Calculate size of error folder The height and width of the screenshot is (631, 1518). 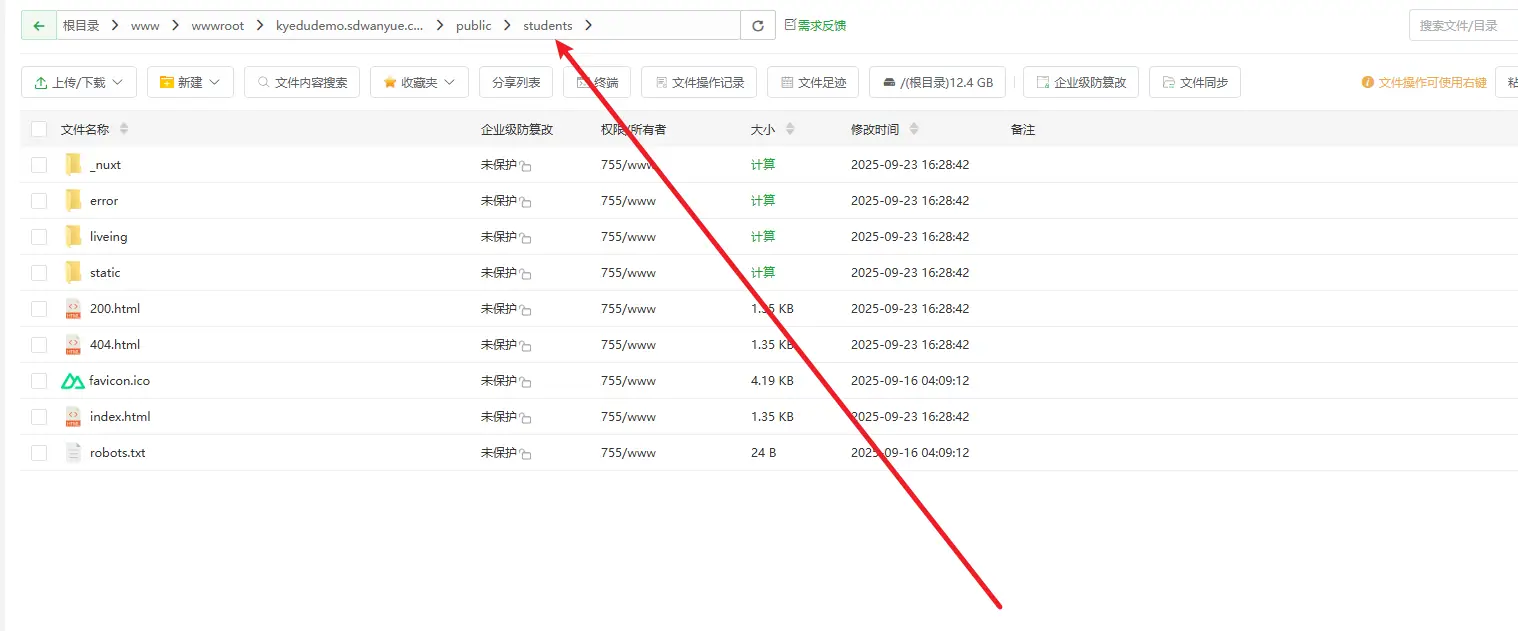click(763, 201)
